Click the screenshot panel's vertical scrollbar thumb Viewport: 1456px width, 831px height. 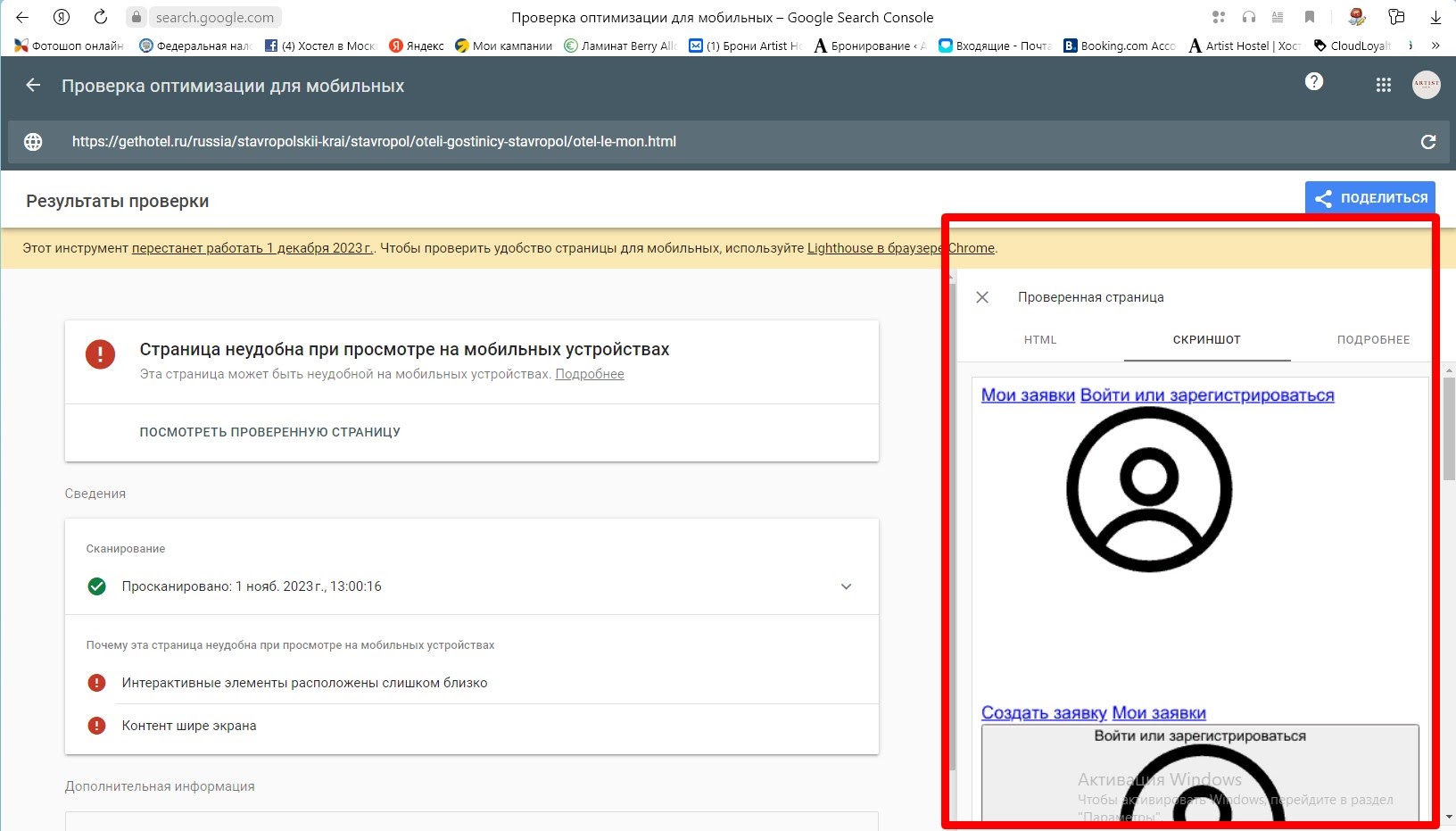[x=1450, y=428]
